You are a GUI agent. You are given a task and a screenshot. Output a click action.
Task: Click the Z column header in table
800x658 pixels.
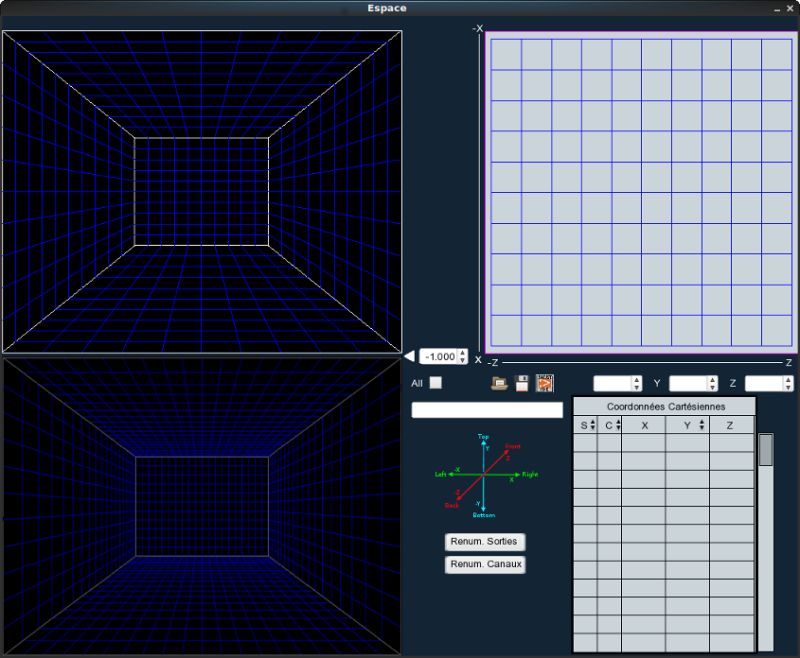pyautogui.click(x=731, y=425)
